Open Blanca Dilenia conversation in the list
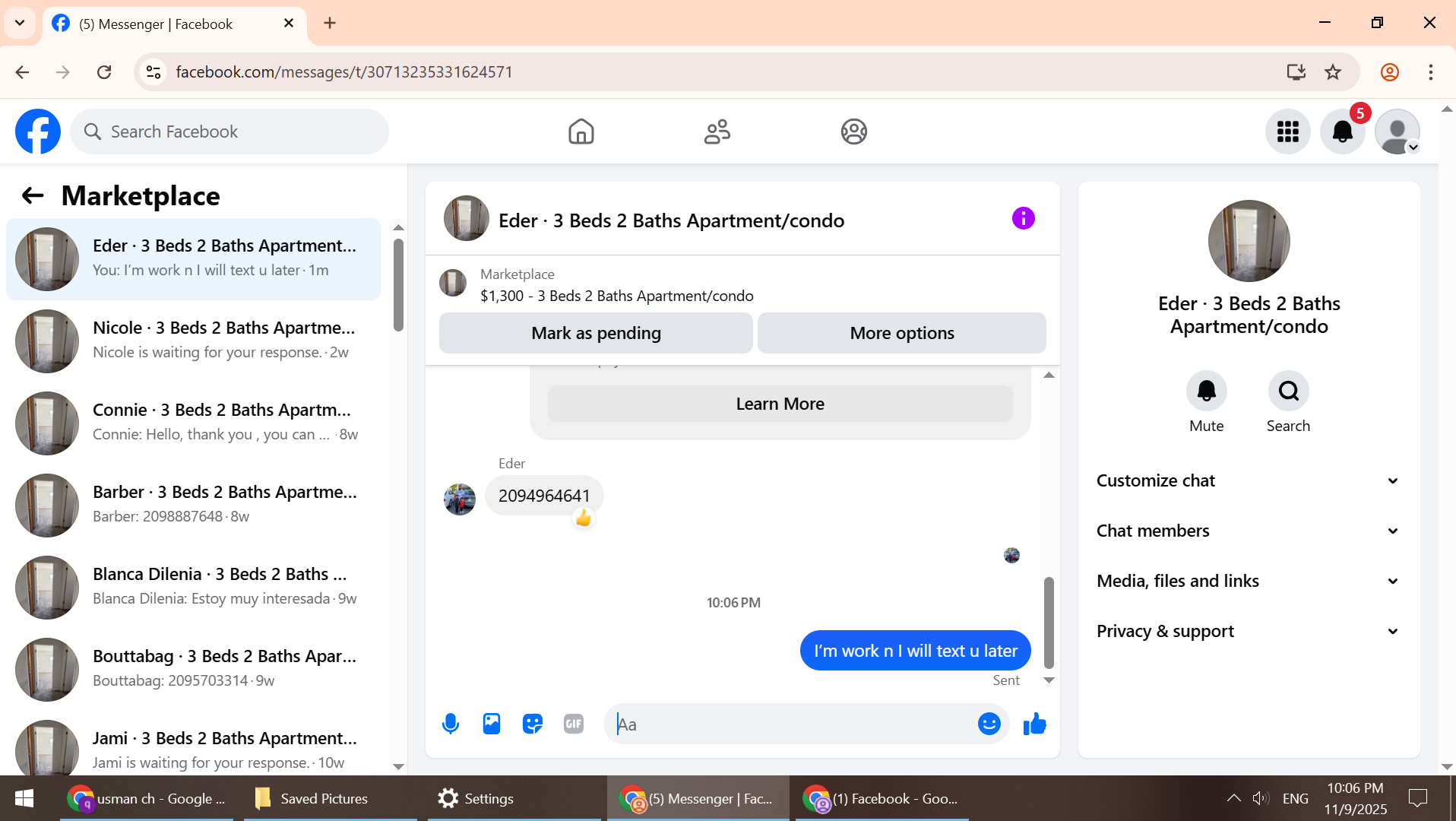This screenshot has height=821, width=1456. click(193, 587)
